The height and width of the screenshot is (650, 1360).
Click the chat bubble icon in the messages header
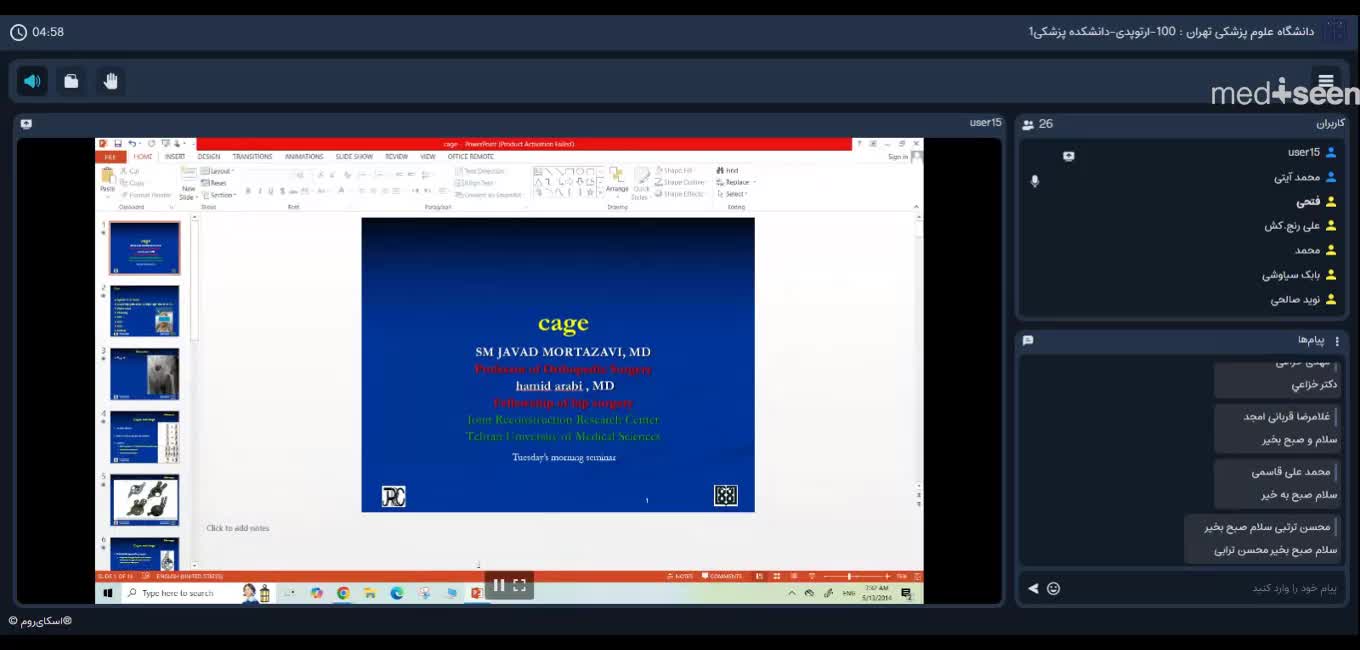click(x=1028, y=340)
